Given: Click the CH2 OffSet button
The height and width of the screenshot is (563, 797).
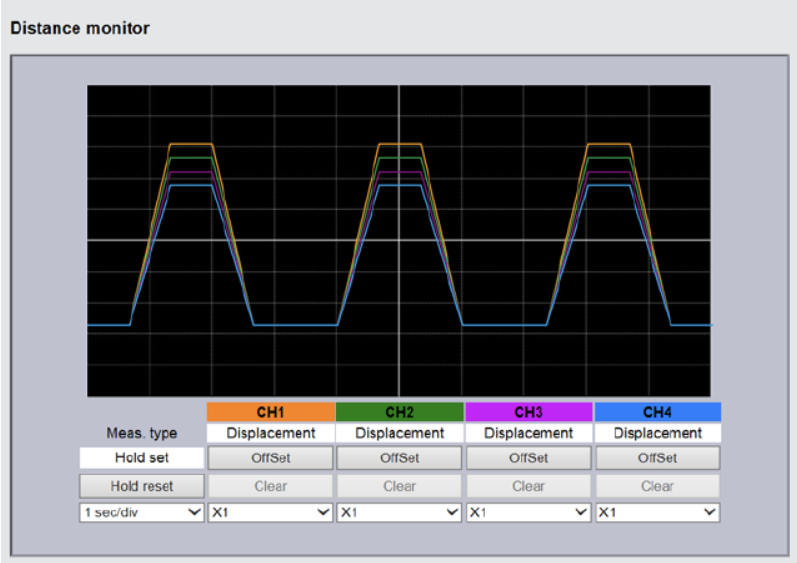Looking at the screenshot, I should 400,458.
